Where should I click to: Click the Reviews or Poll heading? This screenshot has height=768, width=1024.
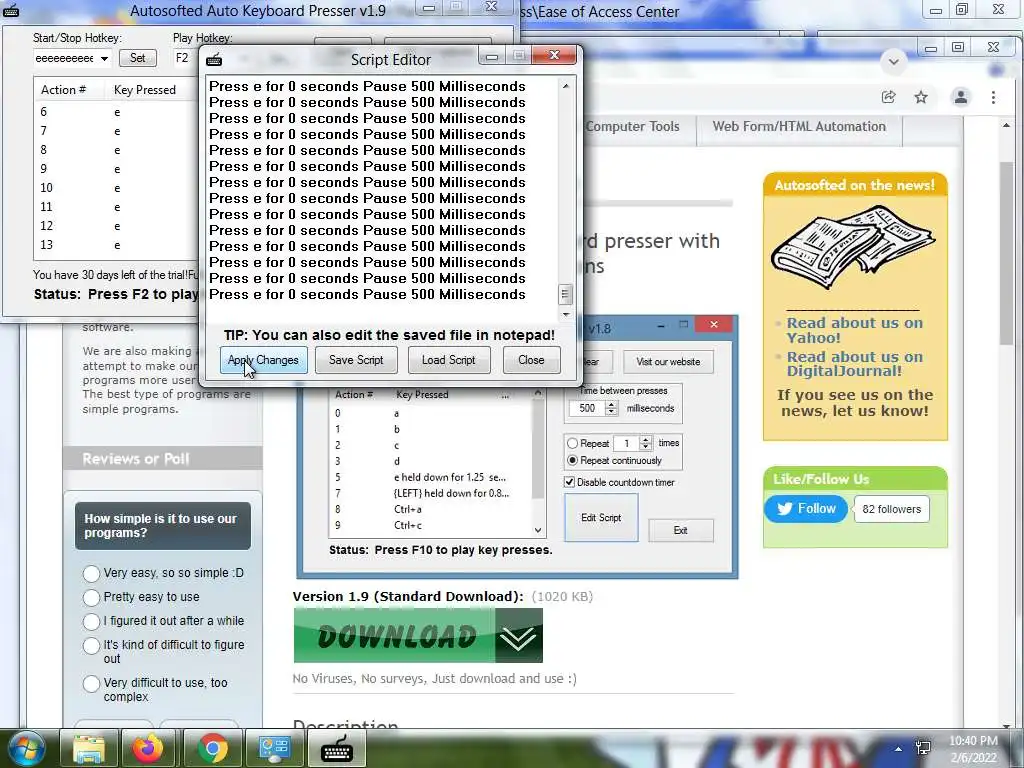[x=136, y=459]
